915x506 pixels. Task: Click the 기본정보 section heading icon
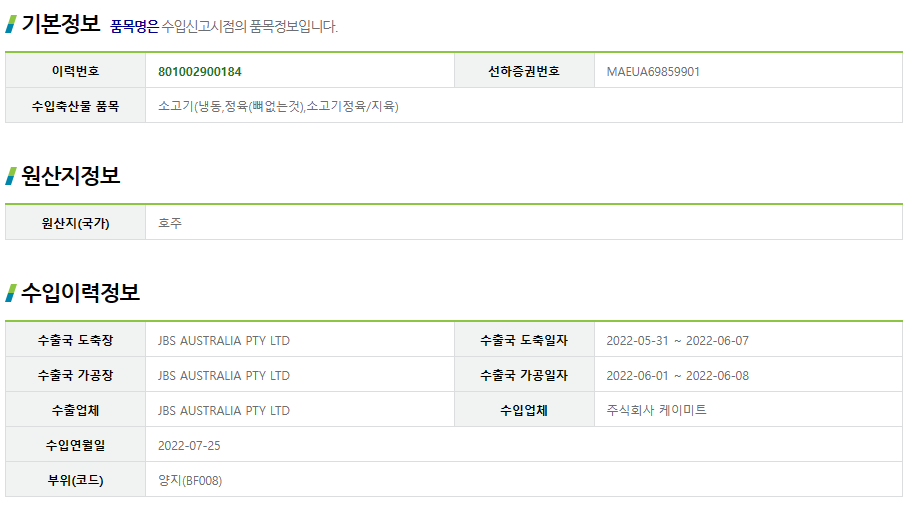(x=11, y=24)
